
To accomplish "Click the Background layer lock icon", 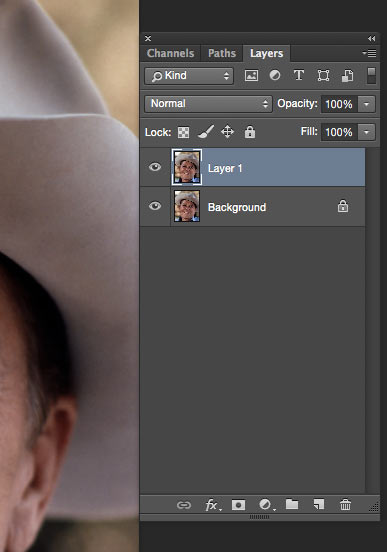I will coord(343,206).
